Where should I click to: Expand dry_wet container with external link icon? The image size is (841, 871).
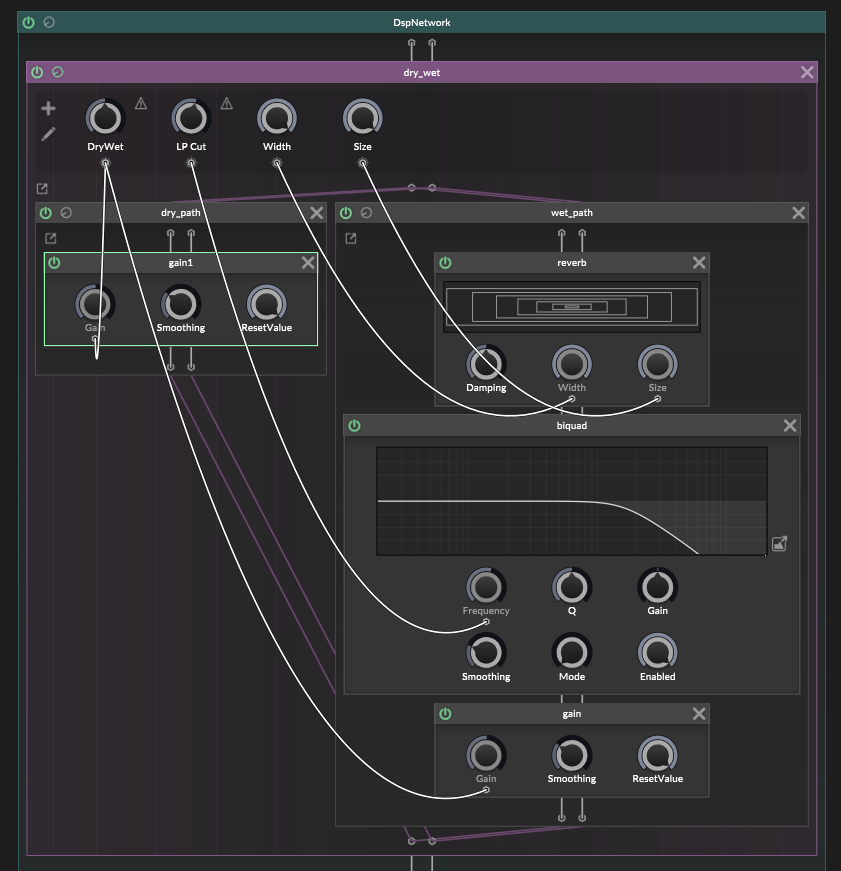click(42, 189)
